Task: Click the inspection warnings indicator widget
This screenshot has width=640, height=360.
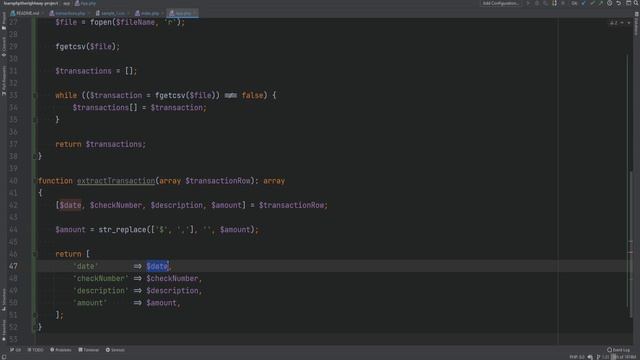Action: click(613, 23)
